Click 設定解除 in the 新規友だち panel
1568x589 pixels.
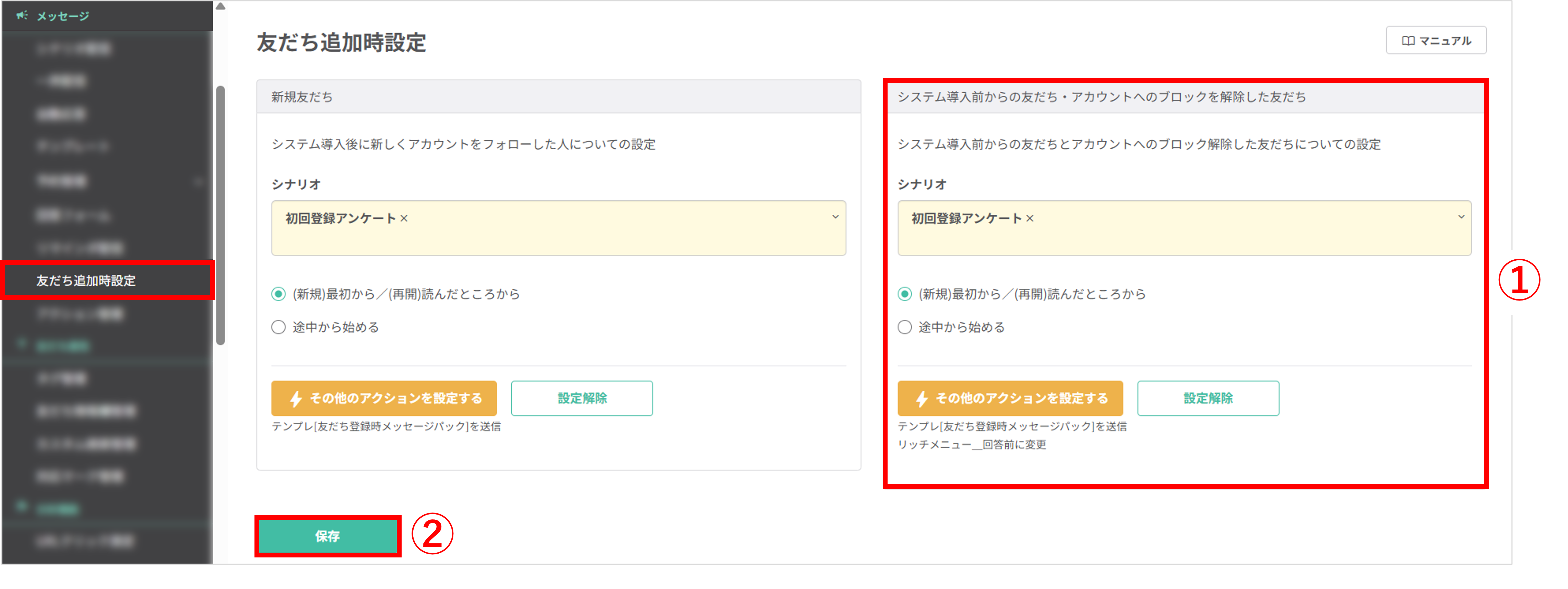pos(582,398)
